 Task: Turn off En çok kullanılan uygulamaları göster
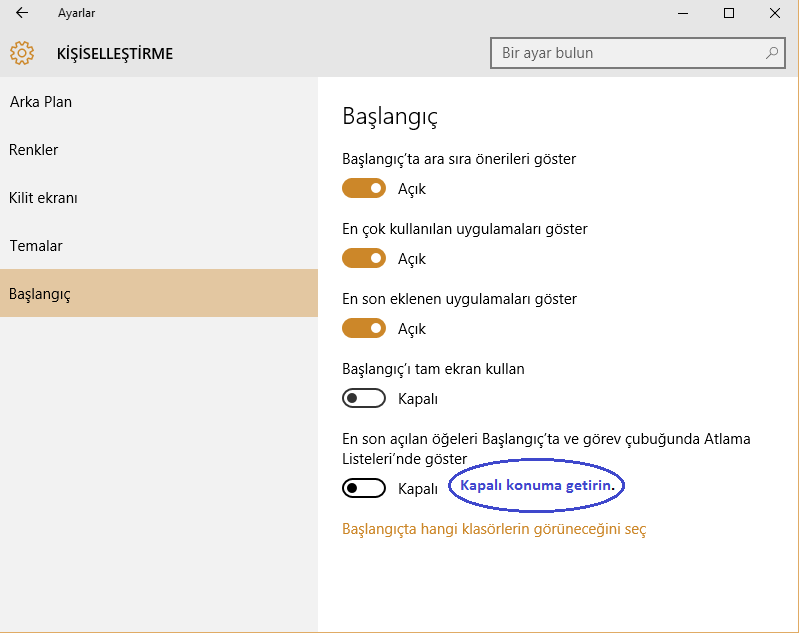pyautogui.click(x=364, y=258)
